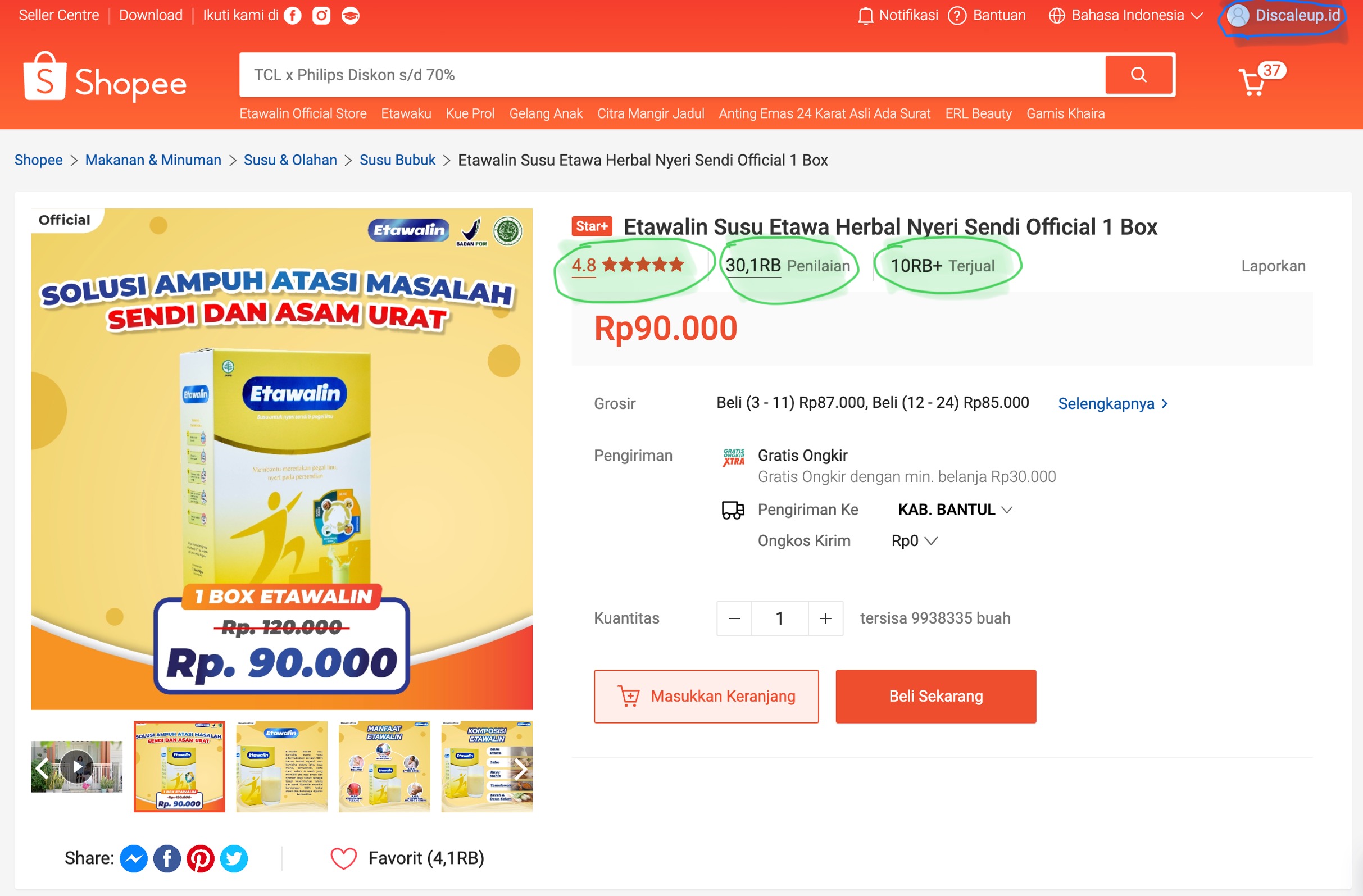Share product via Messenger icon

pos(134,858)
